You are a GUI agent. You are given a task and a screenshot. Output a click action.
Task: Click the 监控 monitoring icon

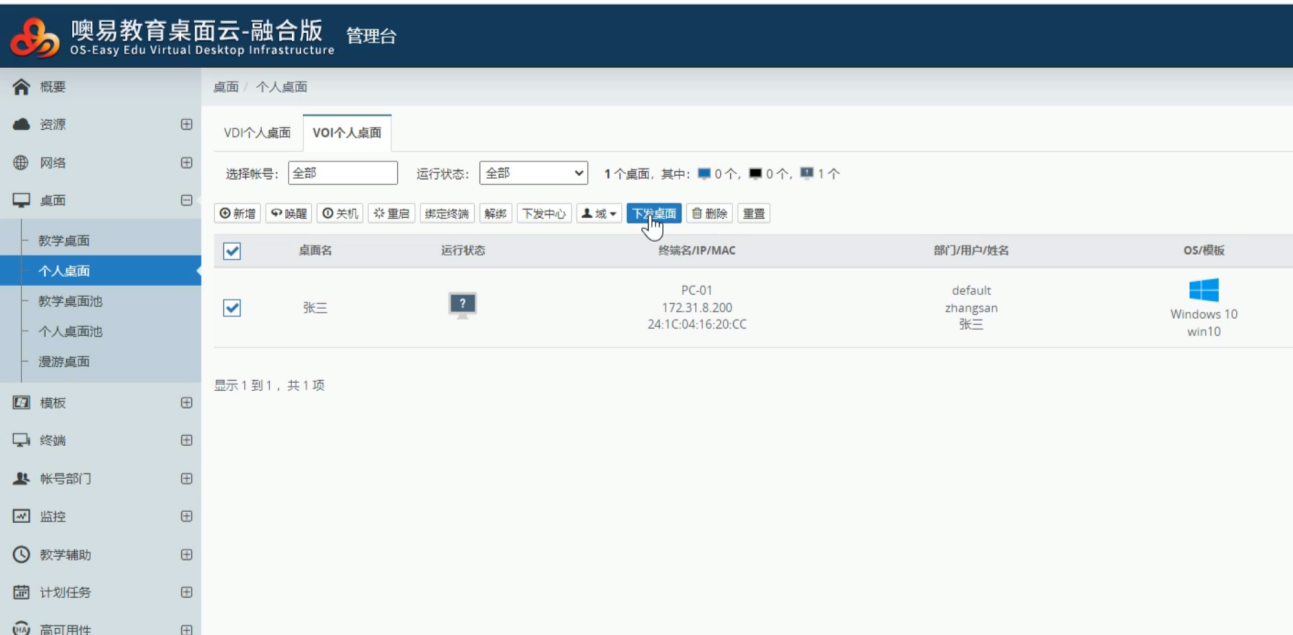pos(20,517)
